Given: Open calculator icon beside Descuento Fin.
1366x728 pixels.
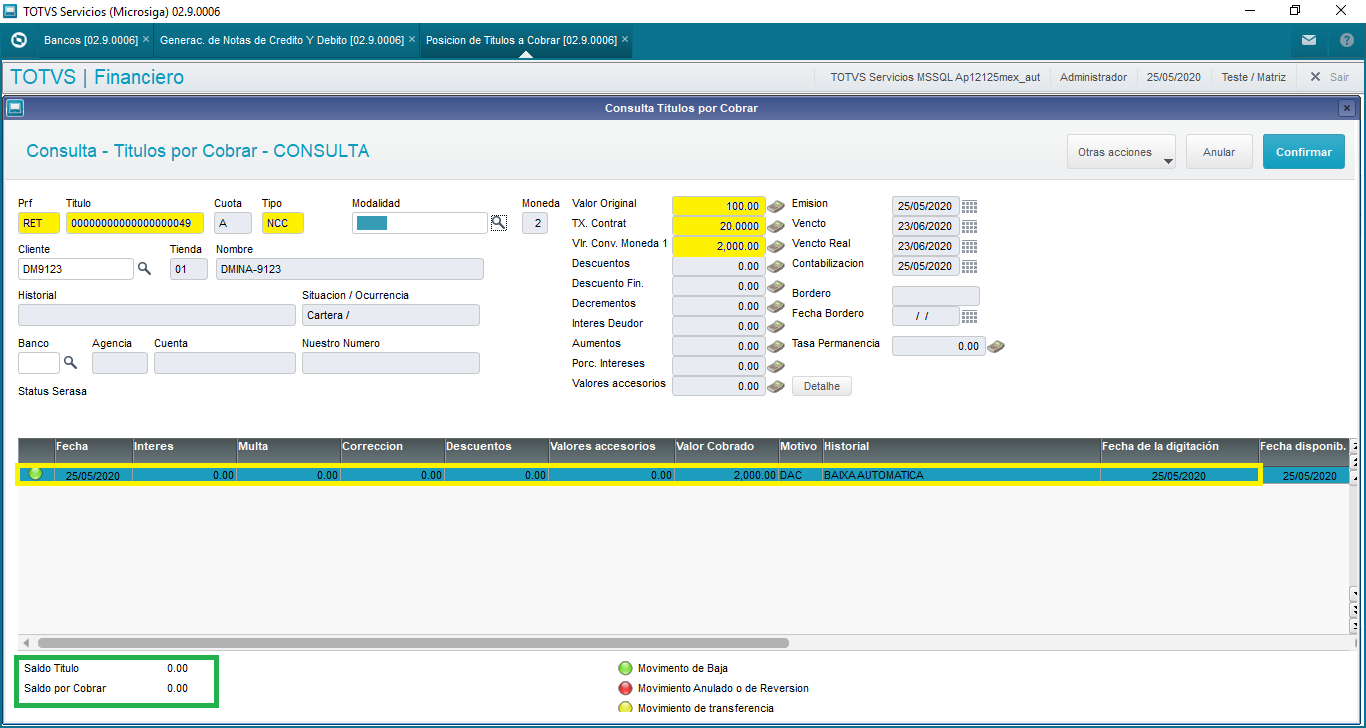Looking at the screenshot, I should click(x=776, y=286).
